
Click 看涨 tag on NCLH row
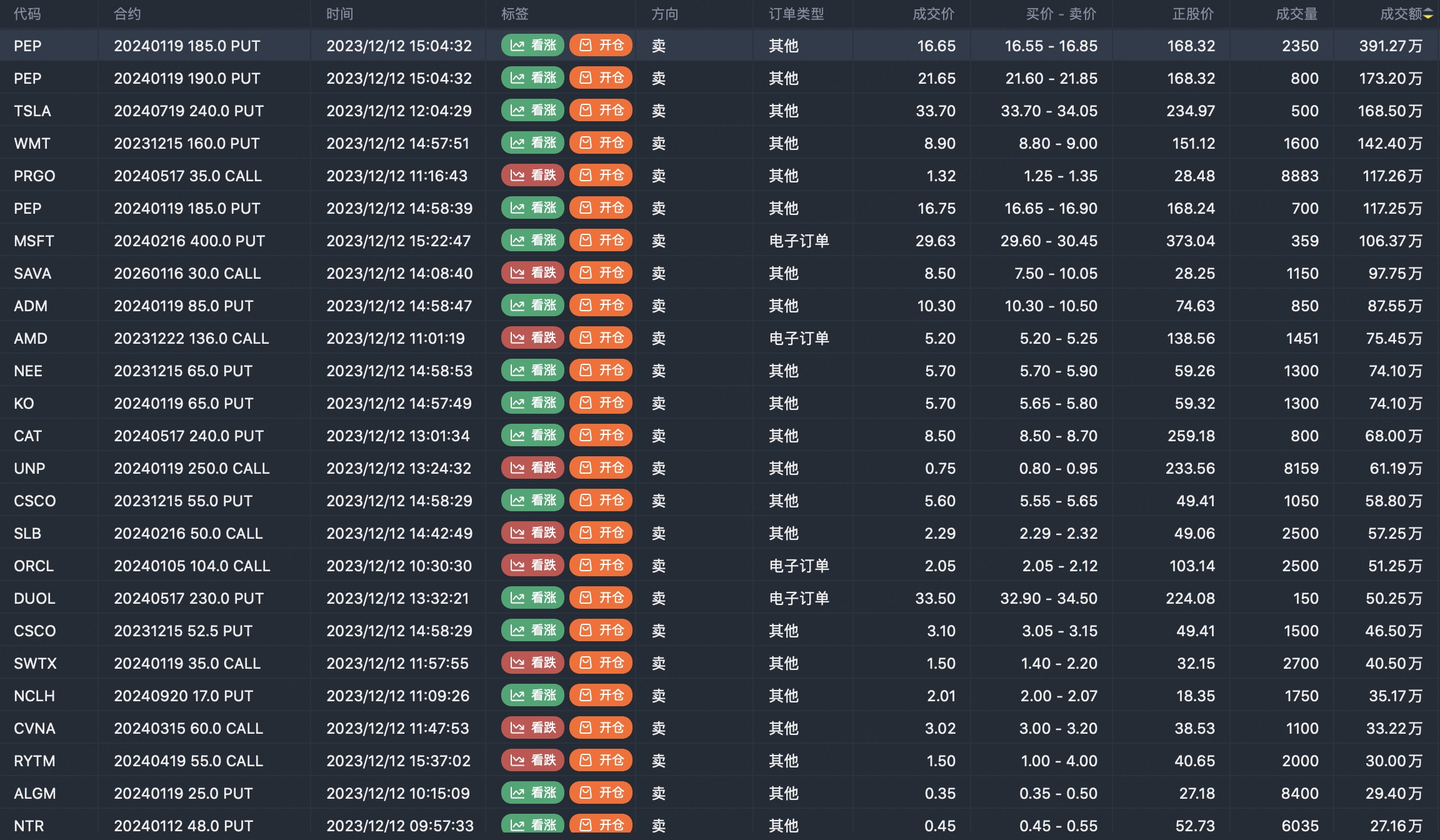point(532,696)
